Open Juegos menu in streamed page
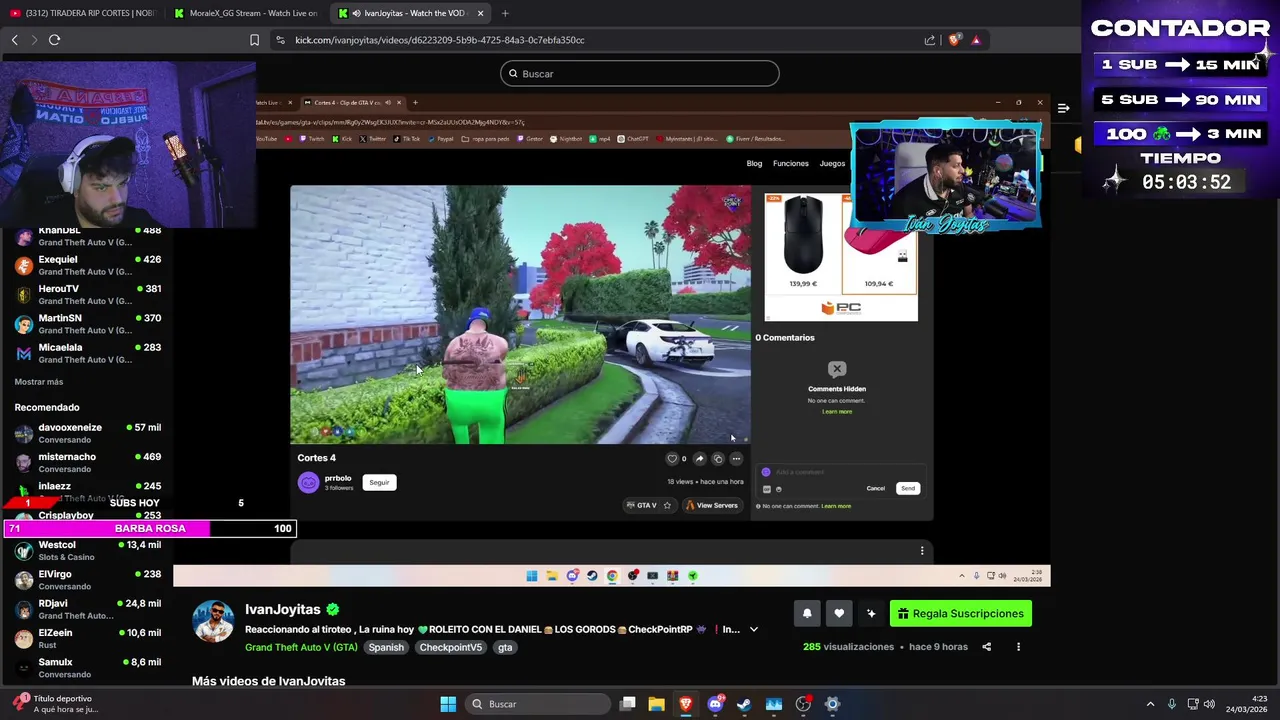1280x720 pixels. 832,163
